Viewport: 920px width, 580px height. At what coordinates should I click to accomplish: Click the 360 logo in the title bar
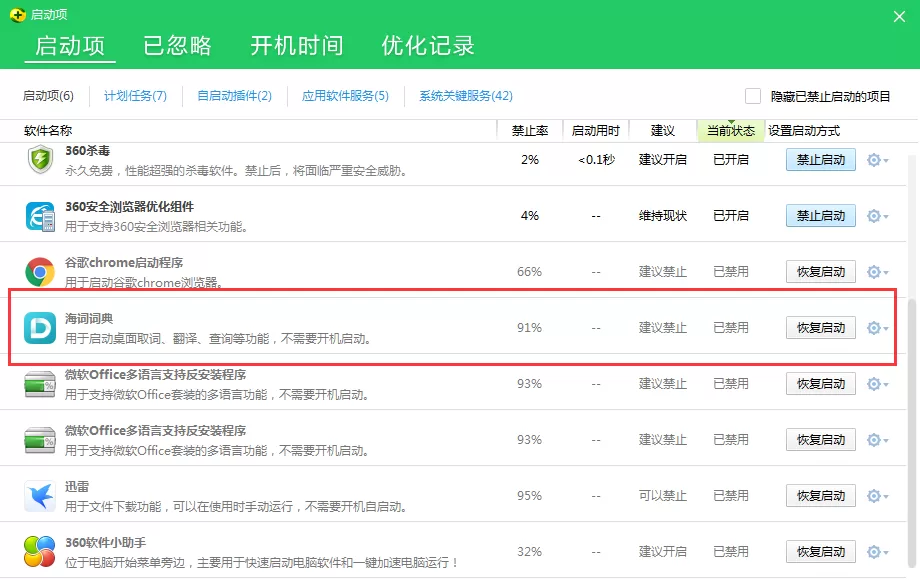pos(18,15)
